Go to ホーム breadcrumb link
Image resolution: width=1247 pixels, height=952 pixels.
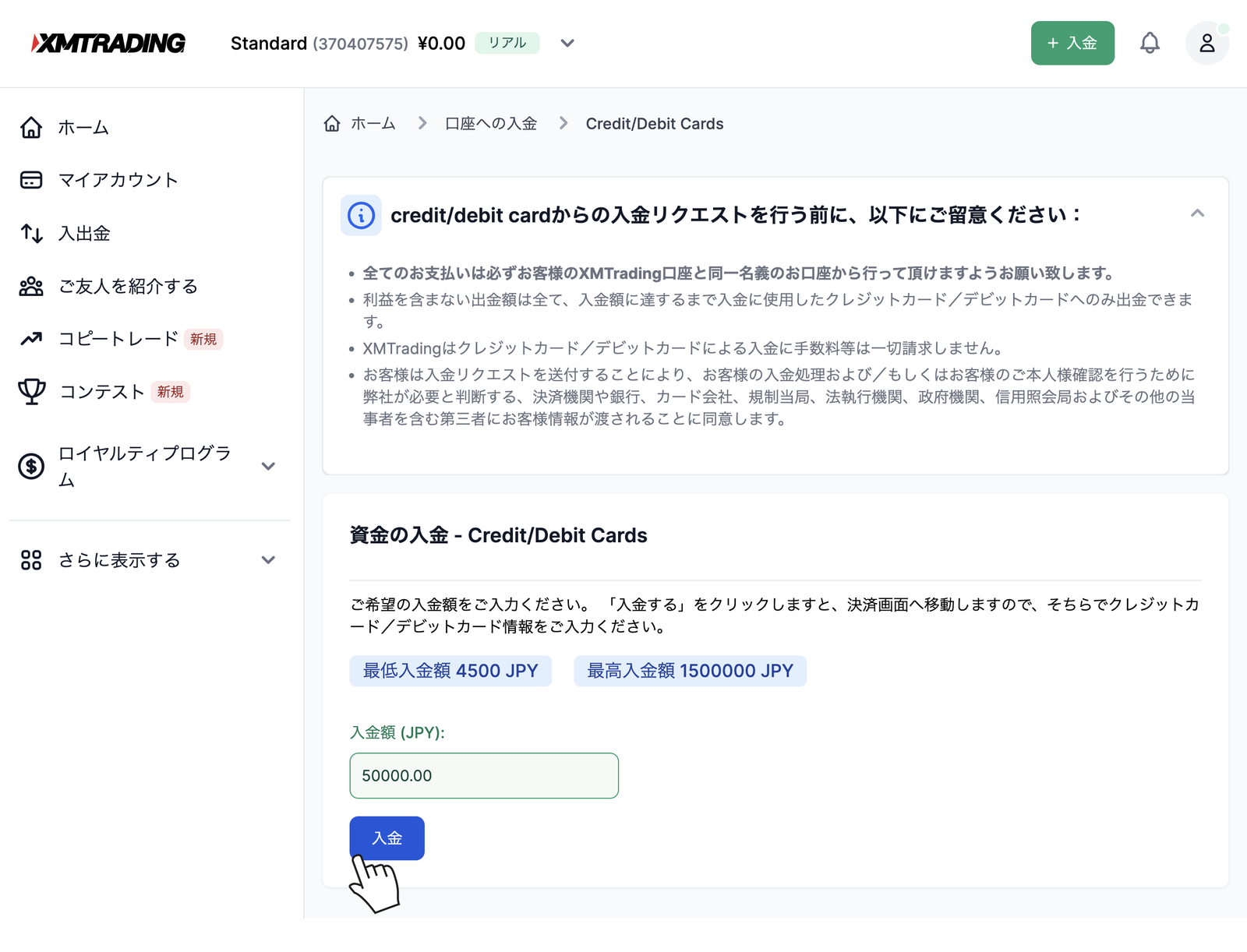click(373, 124)
